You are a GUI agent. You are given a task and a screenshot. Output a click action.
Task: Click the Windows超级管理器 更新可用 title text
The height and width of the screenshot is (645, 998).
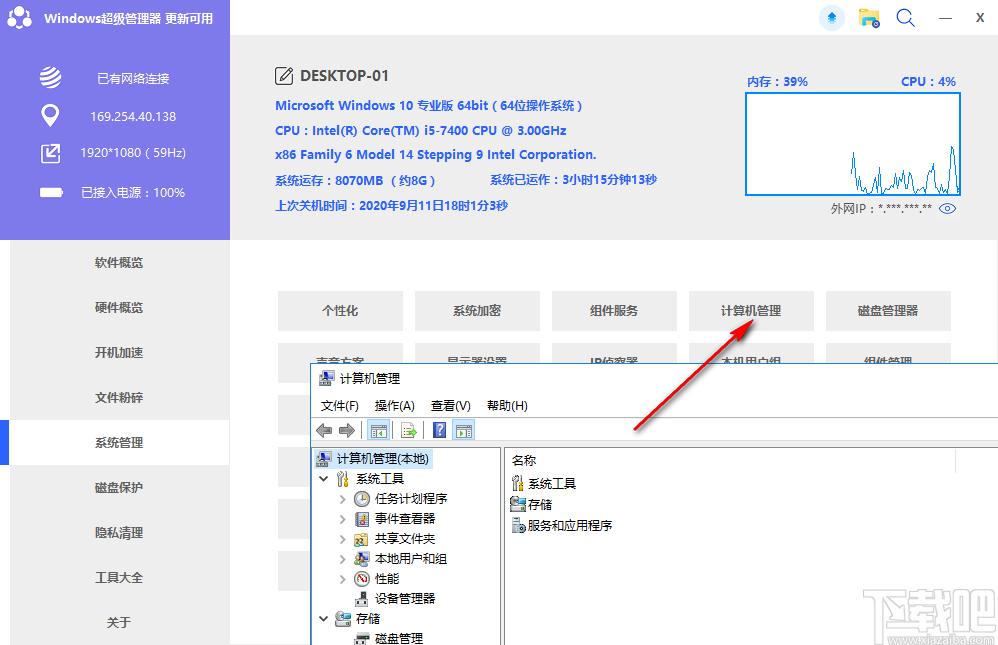pos(129,18)
